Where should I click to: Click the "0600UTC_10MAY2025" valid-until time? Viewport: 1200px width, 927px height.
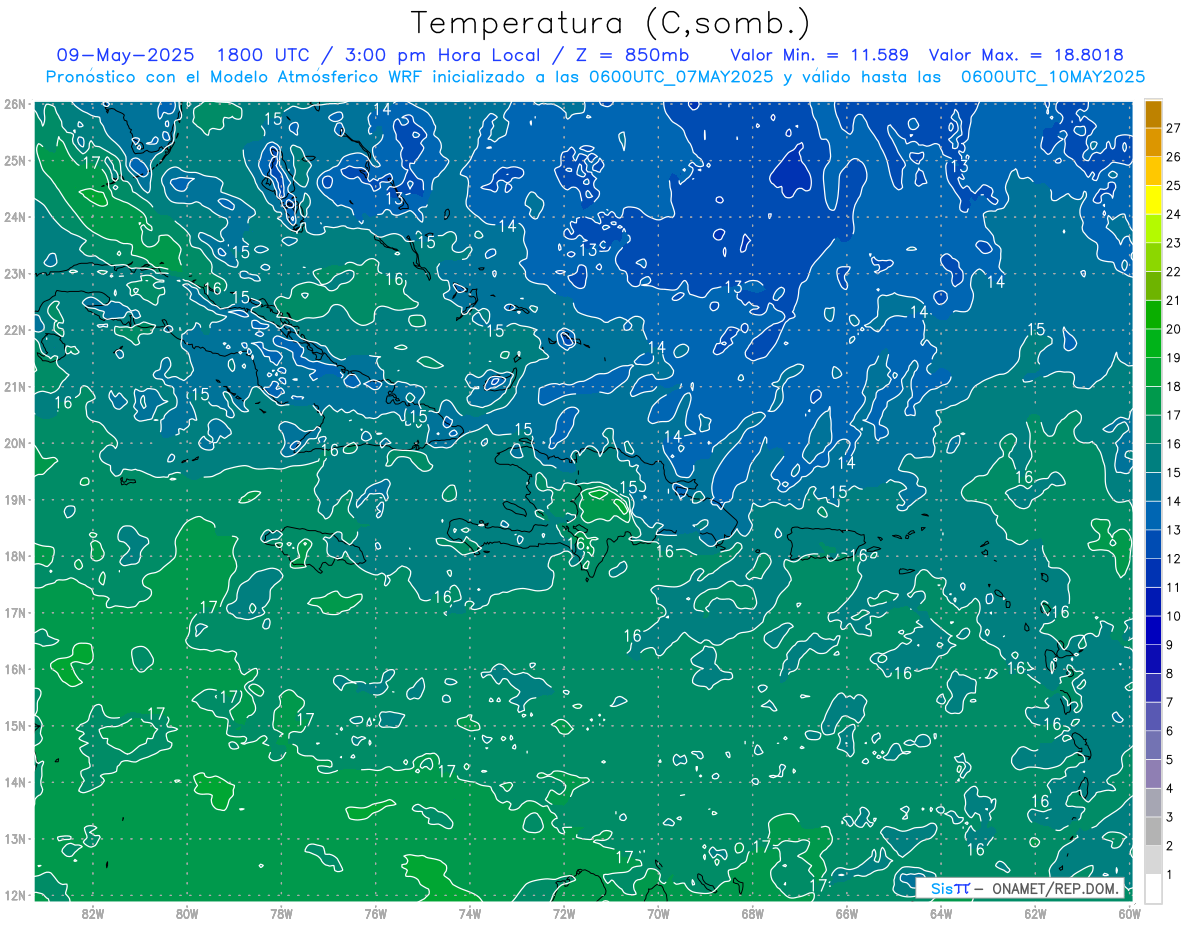(1053, 76)
